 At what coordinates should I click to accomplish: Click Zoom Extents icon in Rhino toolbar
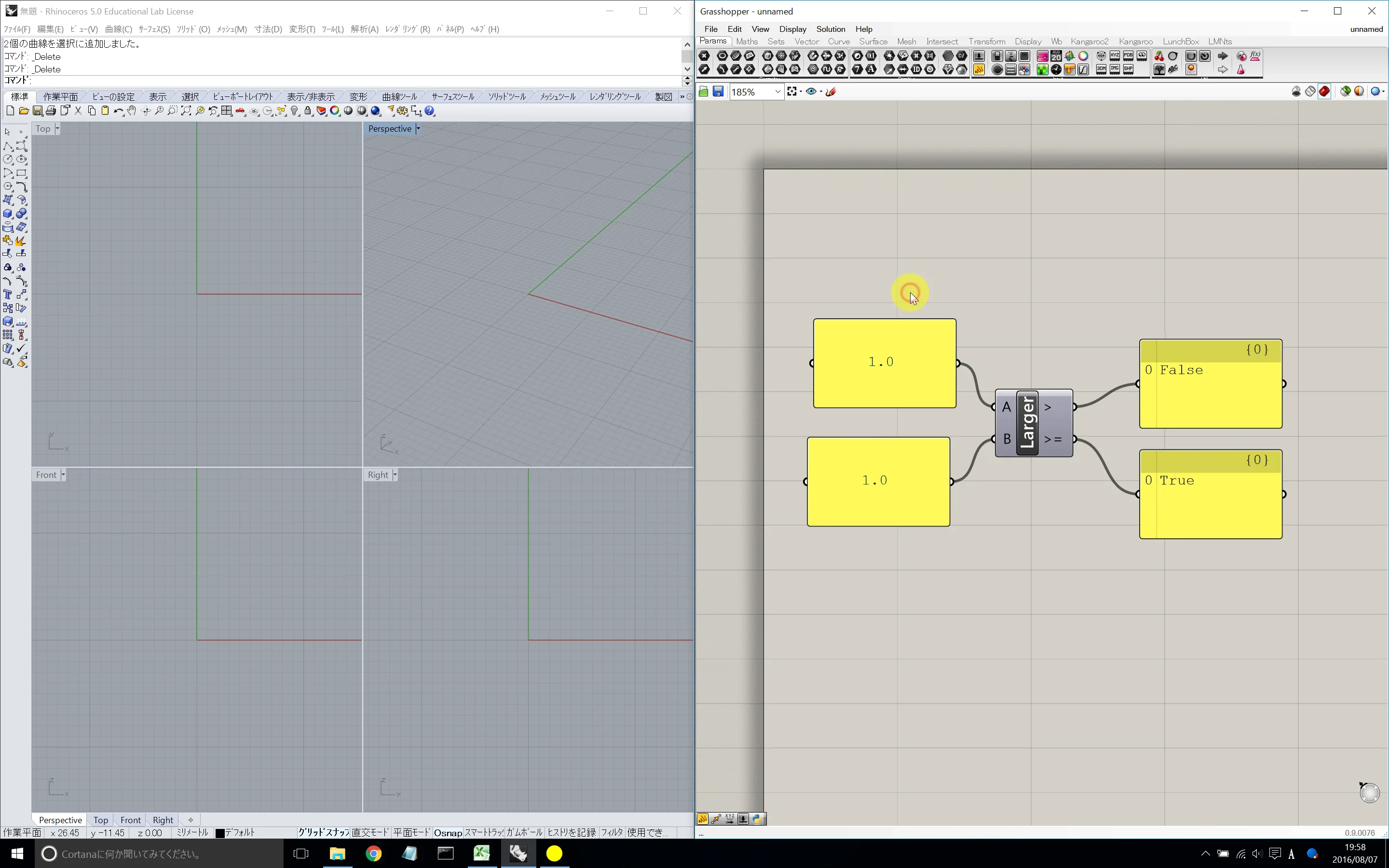(186, 111)
